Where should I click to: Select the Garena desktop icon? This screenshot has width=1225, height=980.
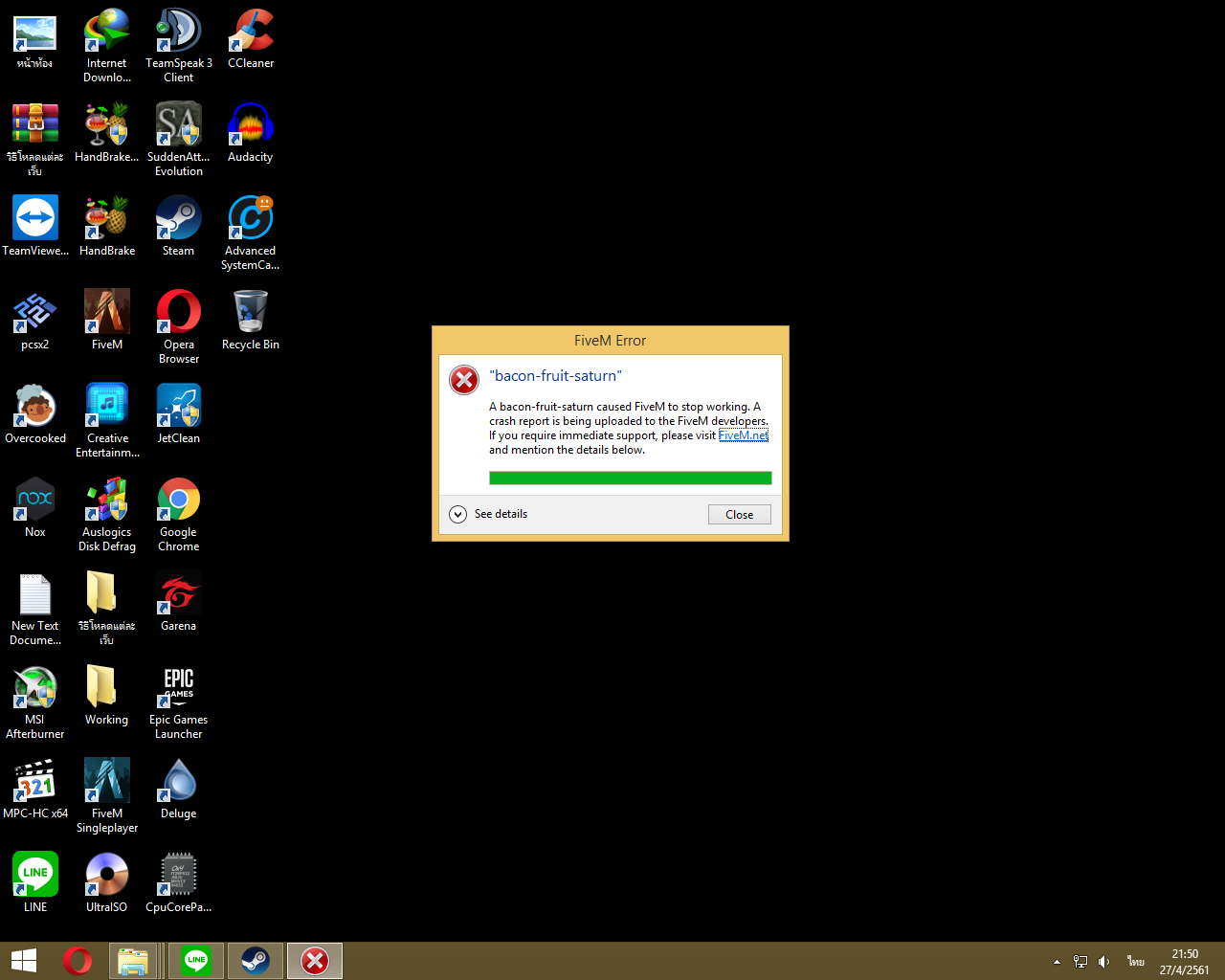tap(179, 601)
